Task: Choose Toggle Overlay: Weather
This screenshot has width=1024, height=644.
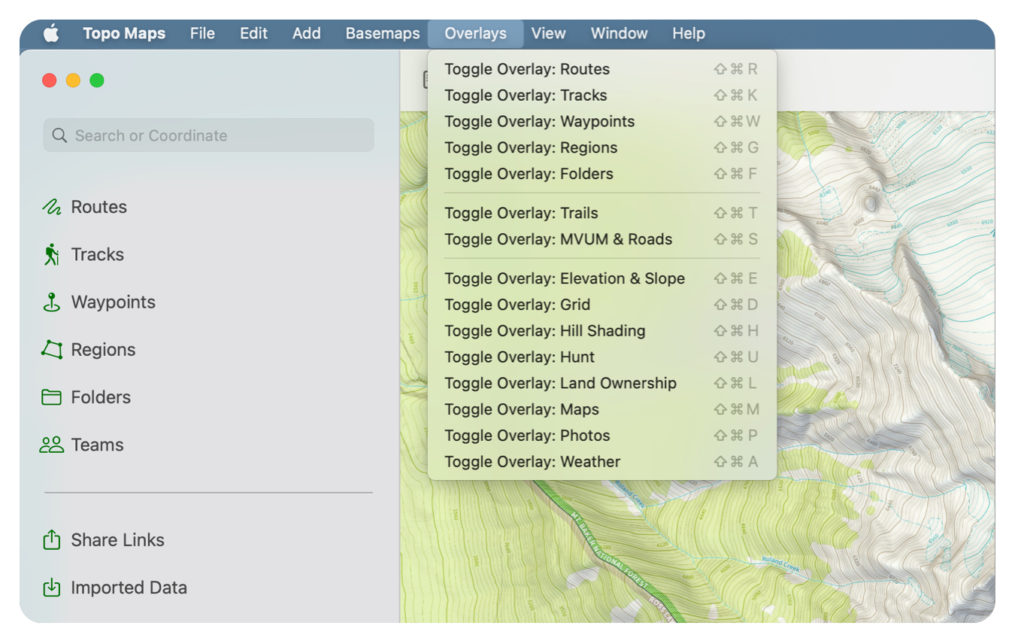Action: click(601, 461)
